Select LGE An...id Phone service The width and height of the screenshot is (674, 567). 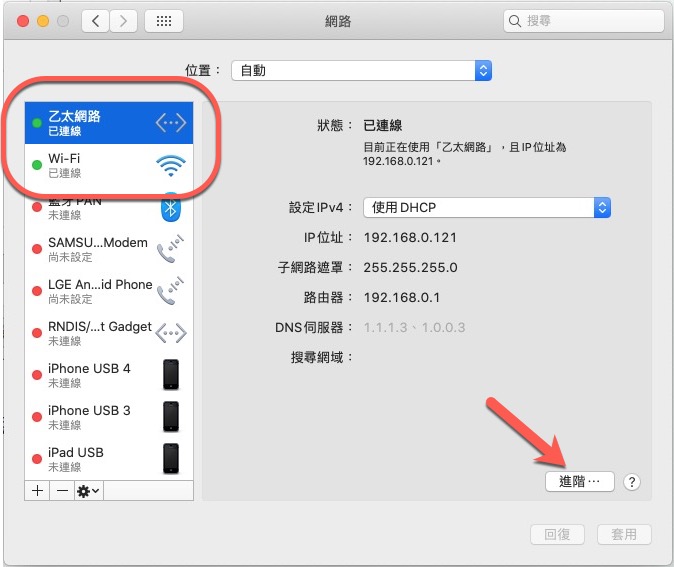click(109, 291)
